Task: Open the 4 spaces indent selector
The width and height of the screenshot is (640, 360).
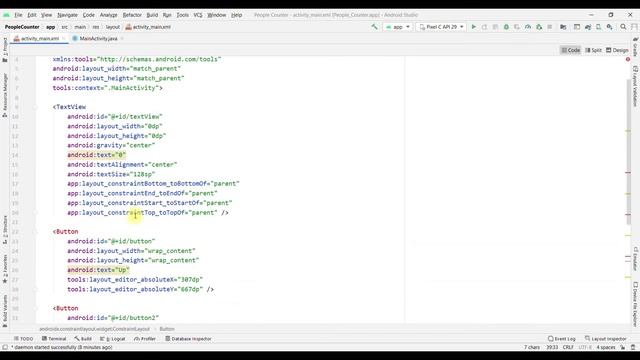Action: 606,347
